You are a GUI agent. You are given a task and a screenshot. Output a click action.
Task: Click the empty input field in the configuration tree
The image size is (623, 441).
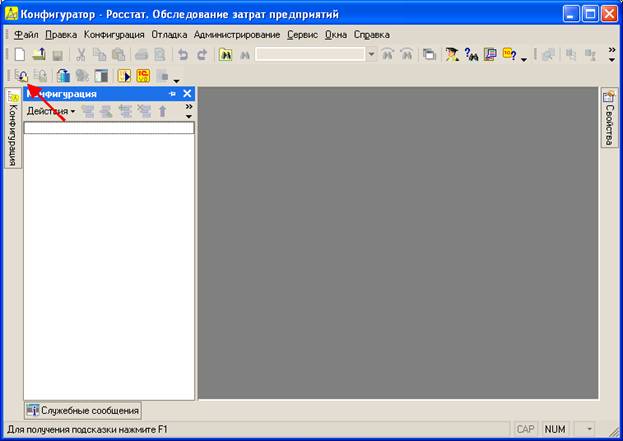[109, 128]
